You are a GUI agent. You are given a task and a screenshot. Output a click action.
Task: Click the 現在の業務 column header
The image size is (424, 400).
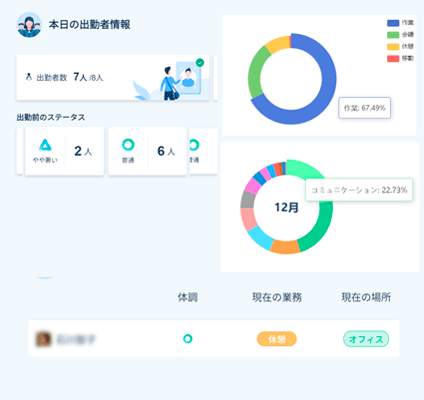277,297
